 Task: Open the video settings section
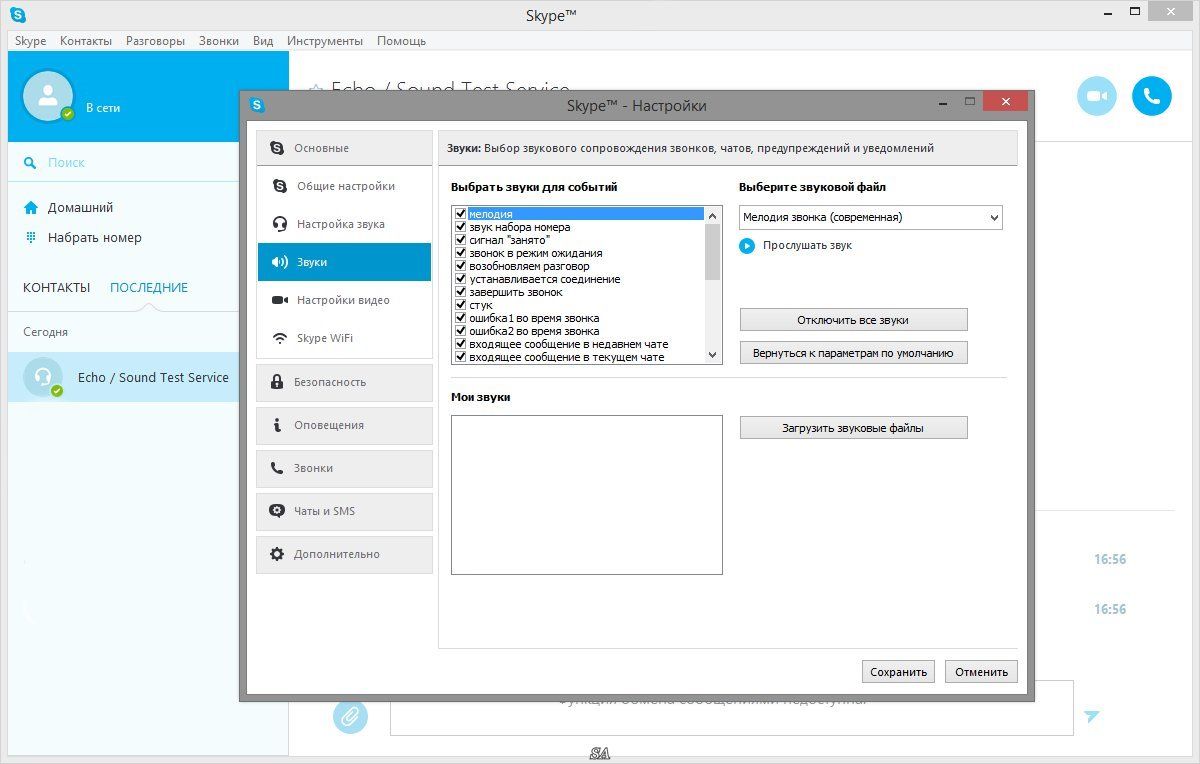pos(344,300)
